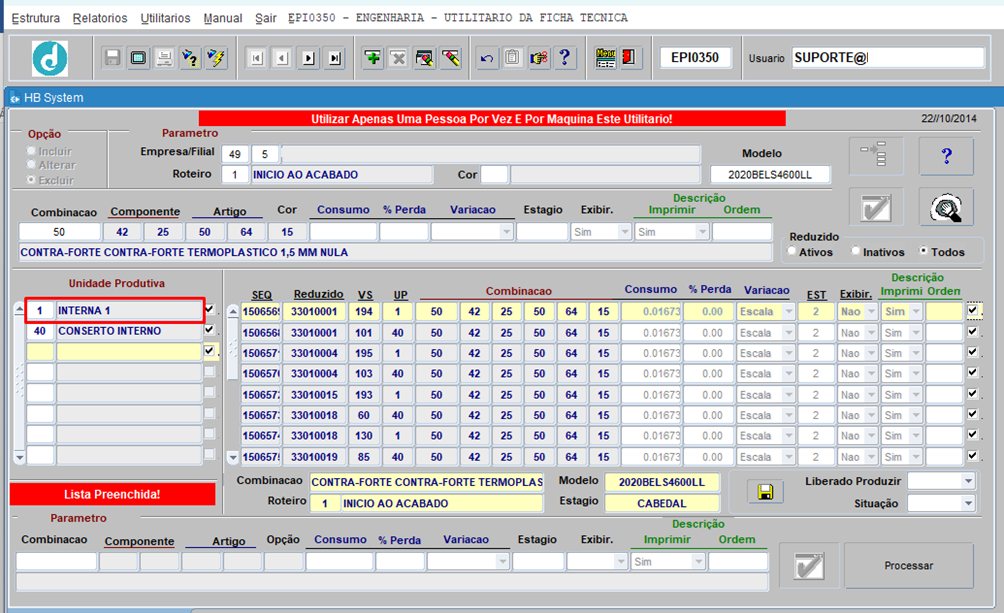Viewport: 1004px width, 613px height.
Task: Open top Exibir Sim dropdown
Action: tap(624, 232)
